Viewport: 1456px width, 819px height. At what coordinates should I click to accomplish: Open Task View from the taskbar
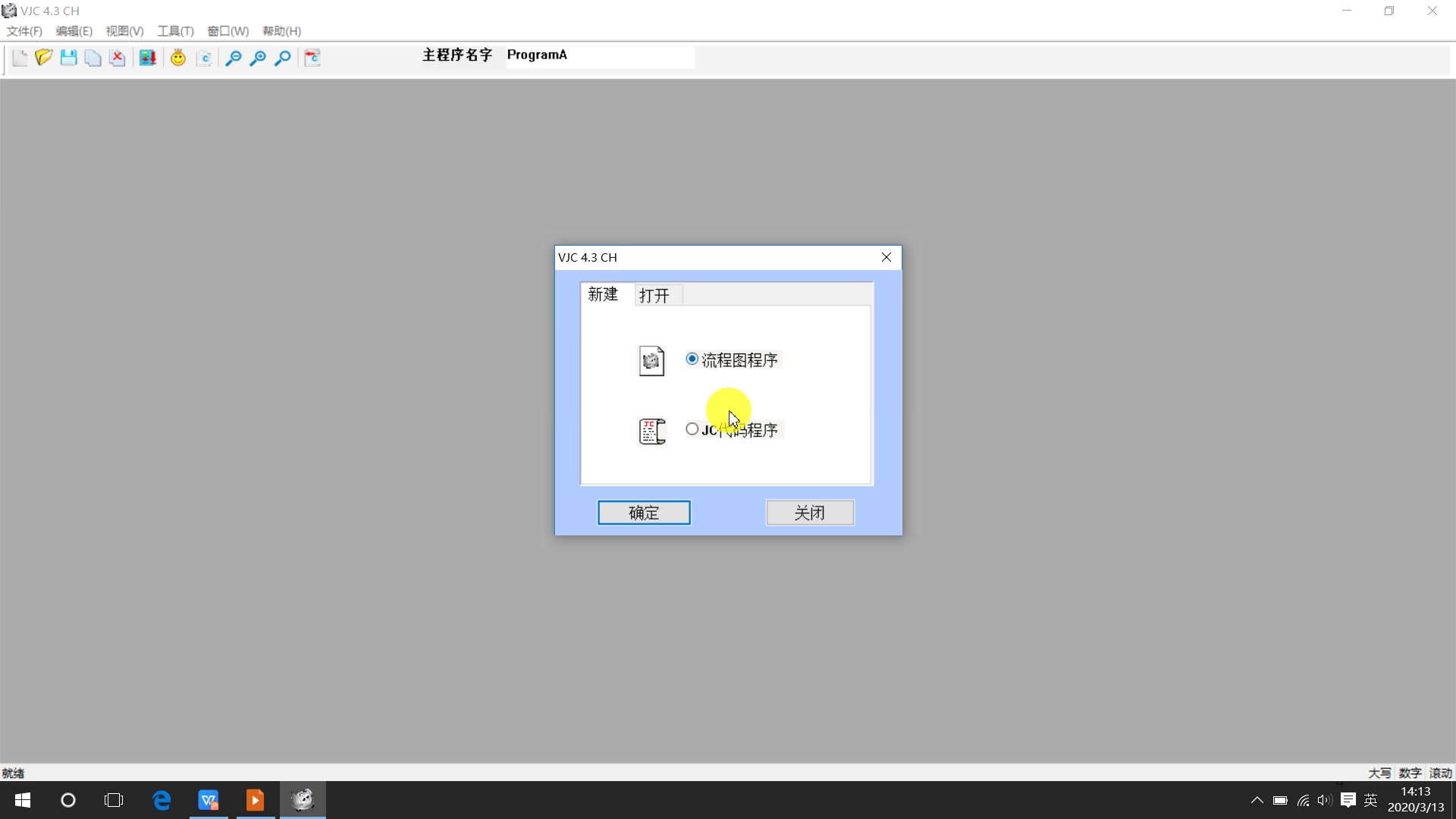[114, 800]
